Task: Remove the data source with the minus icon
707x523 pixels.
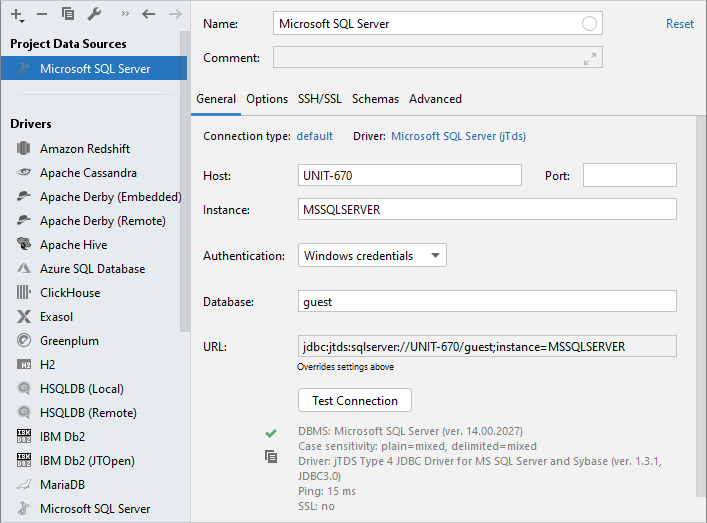Action: point(42,14)
